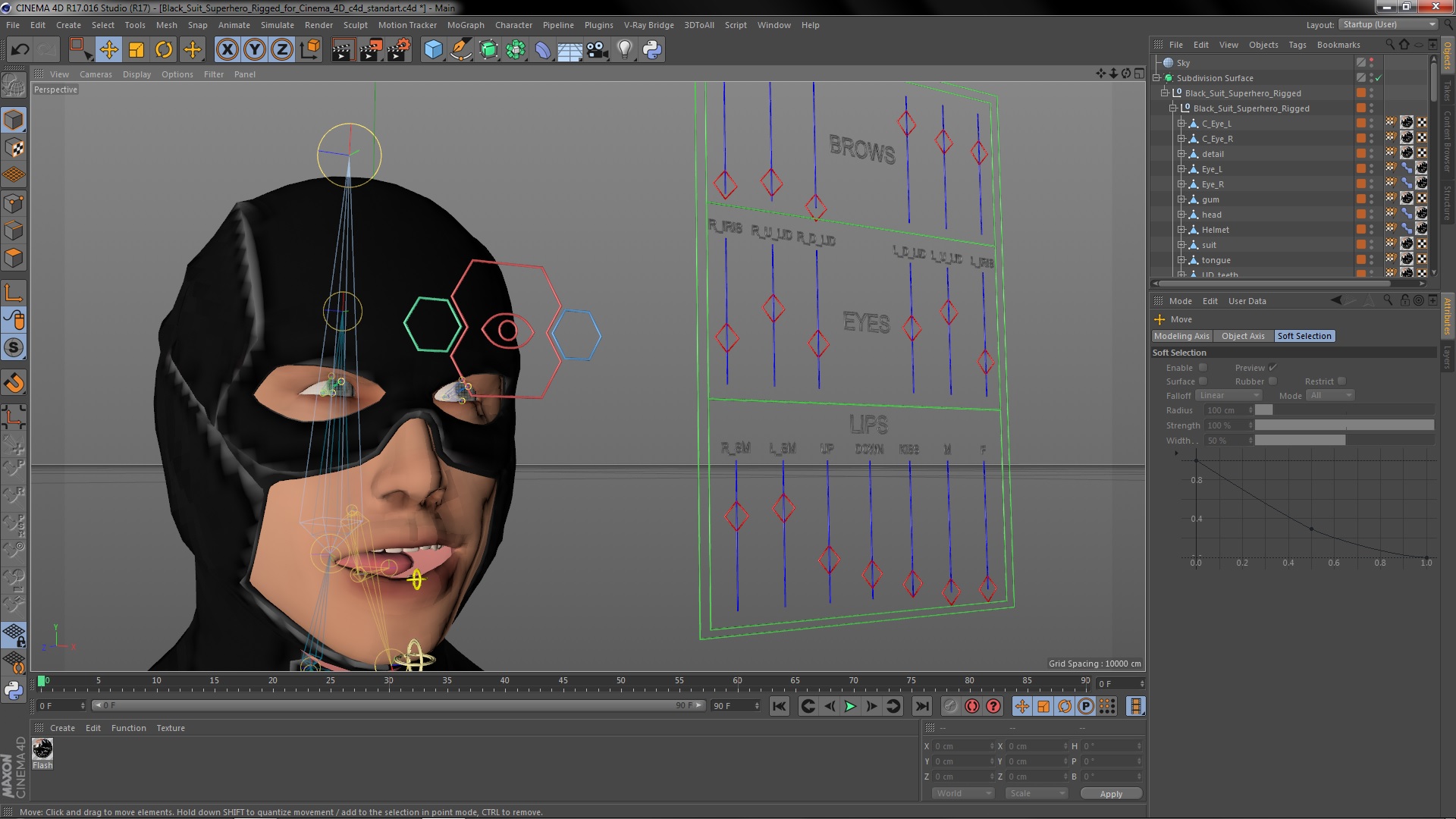This screenshot has width=1456, height=819.
Task: Collapse the Subdivision Surface hierarchy
Action: click(x=1156, y=78)
